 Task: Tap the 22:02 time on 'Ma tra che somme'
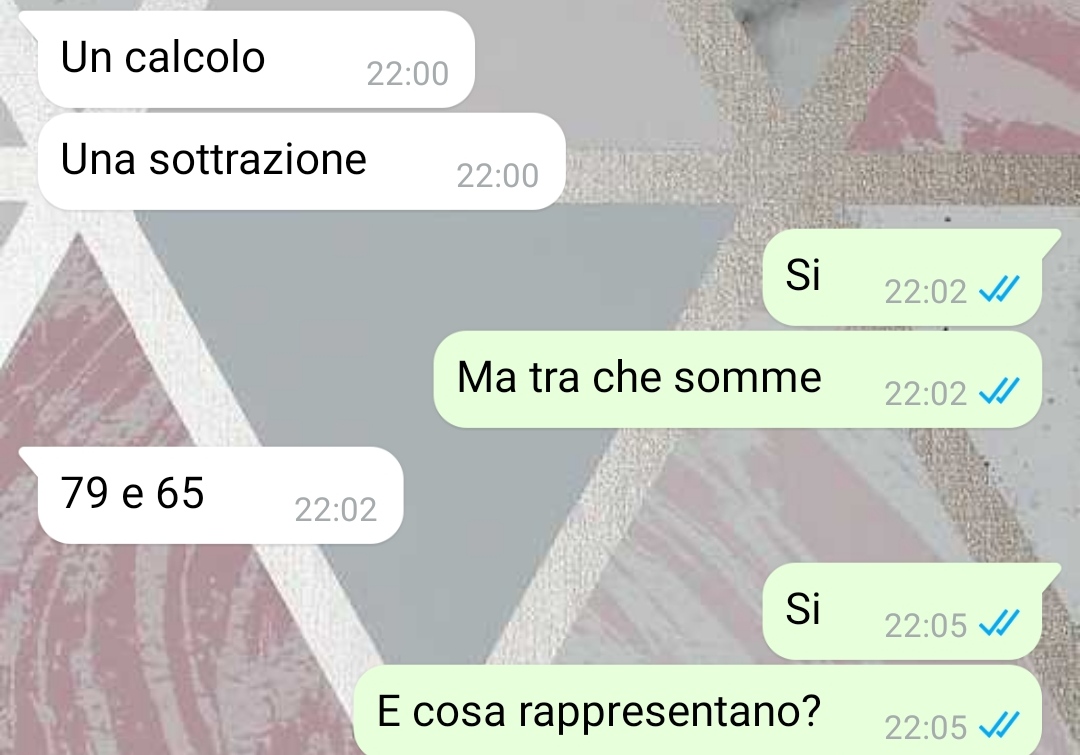click(926, 394)
